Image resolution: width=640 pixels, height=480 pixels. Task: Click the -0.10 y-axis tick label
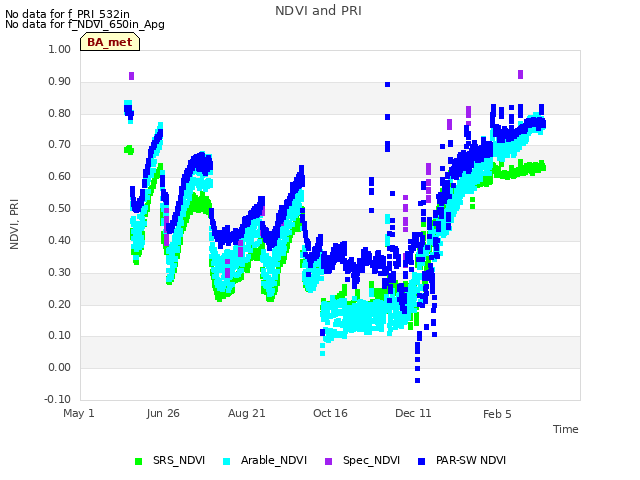click(58, 399)
